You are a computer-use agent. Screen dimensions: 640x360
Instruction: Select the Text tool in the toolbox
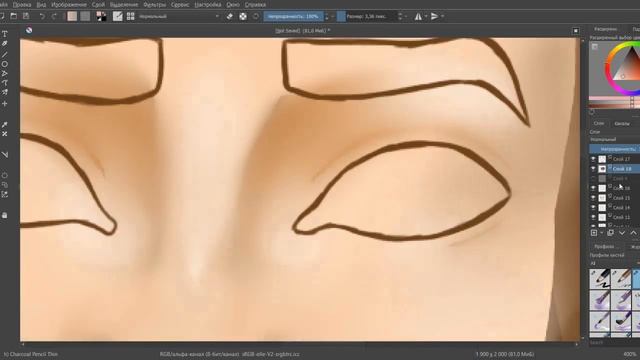(4, 34)
